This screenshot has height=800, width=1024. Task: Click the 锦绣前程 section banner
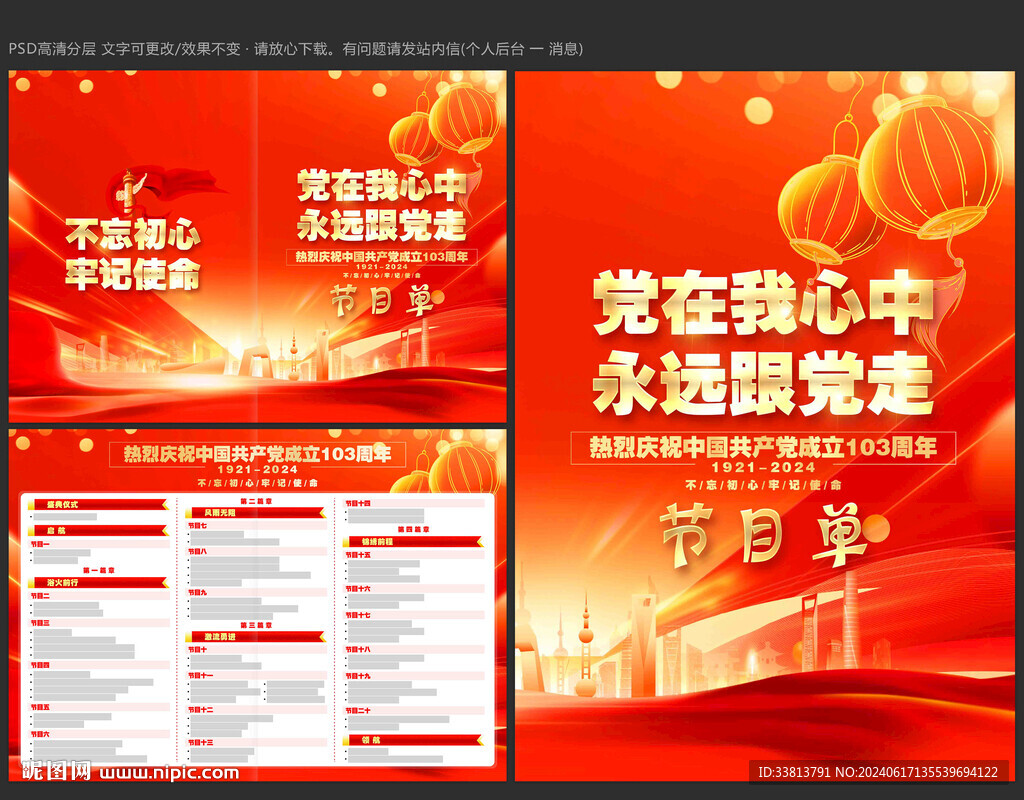click(x=413, y=541)
